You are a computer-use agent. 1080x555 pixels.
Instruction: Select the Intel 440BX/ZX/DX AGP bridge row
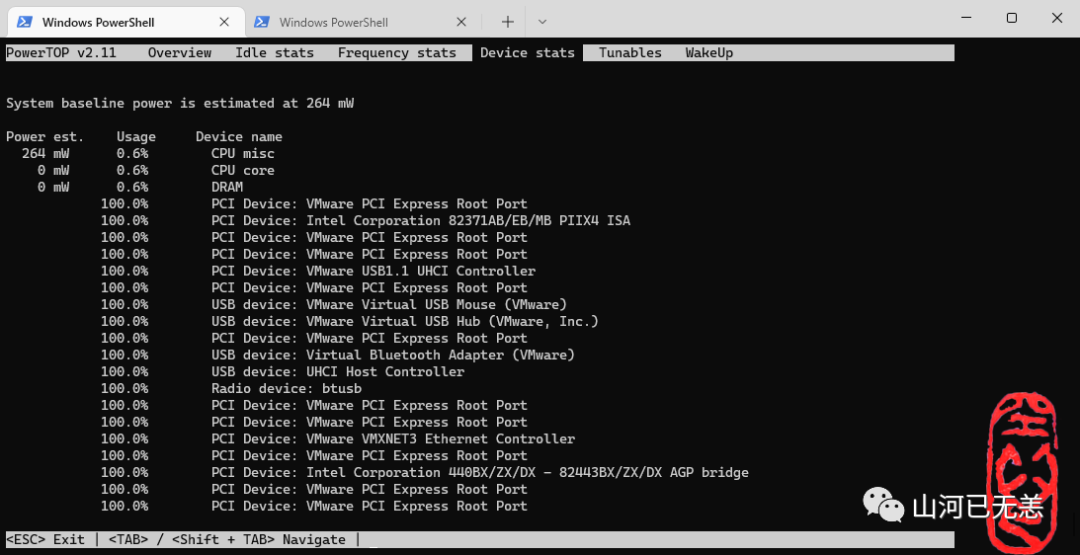click(x=424, y=473)
